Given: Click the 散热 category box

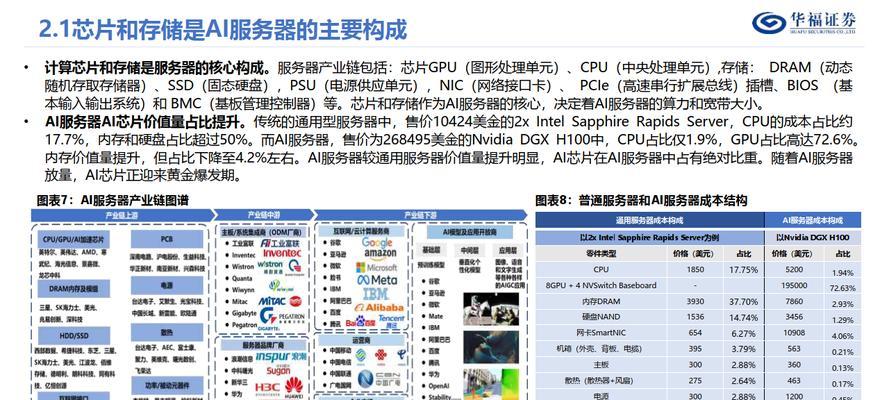Looking at the screenshot, I should (x=167, y=332).
